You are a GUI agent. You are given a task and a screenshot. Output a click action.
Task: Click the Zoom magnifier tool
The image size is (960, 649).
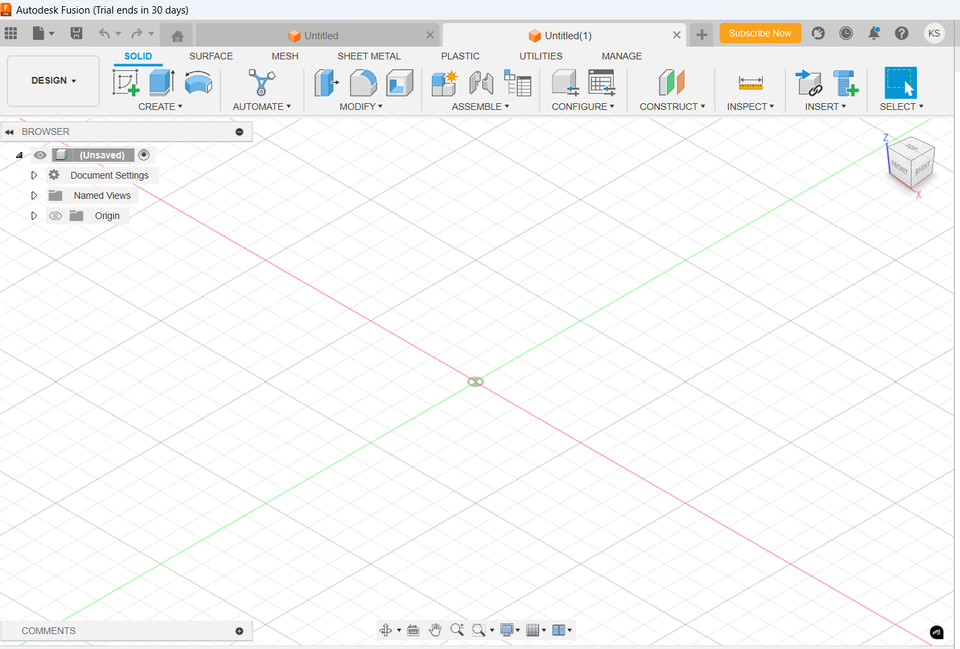pos(457,630)
